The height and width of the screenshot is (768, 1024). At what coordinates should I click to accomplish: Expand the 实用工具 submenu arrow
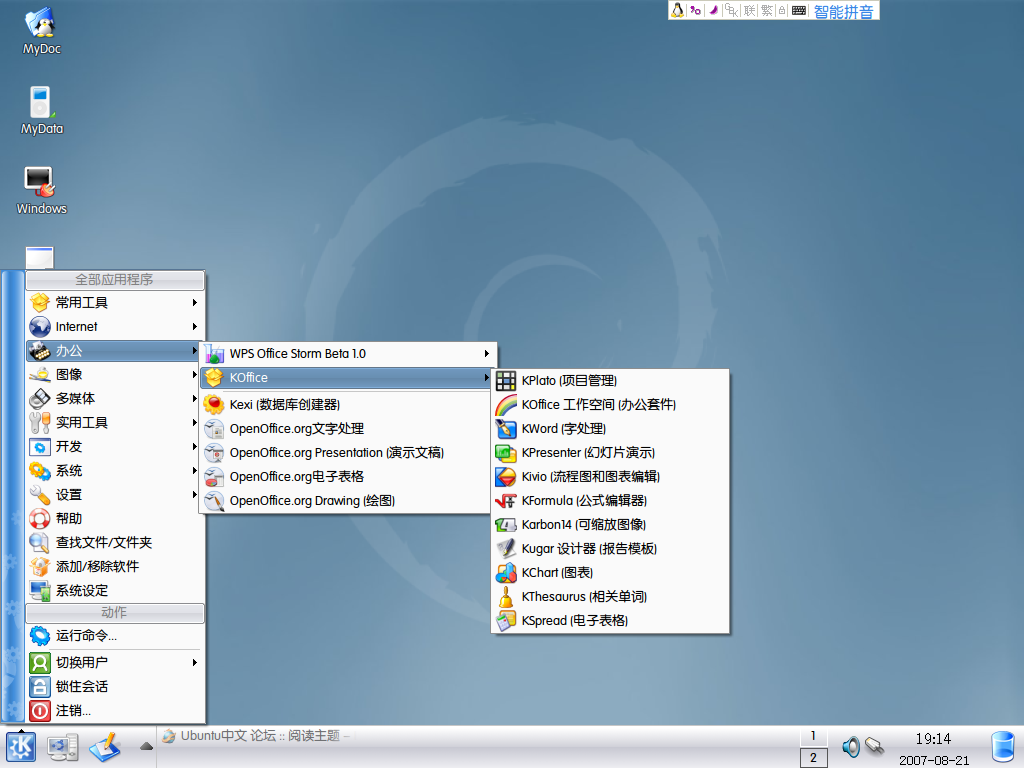point(195,423)
